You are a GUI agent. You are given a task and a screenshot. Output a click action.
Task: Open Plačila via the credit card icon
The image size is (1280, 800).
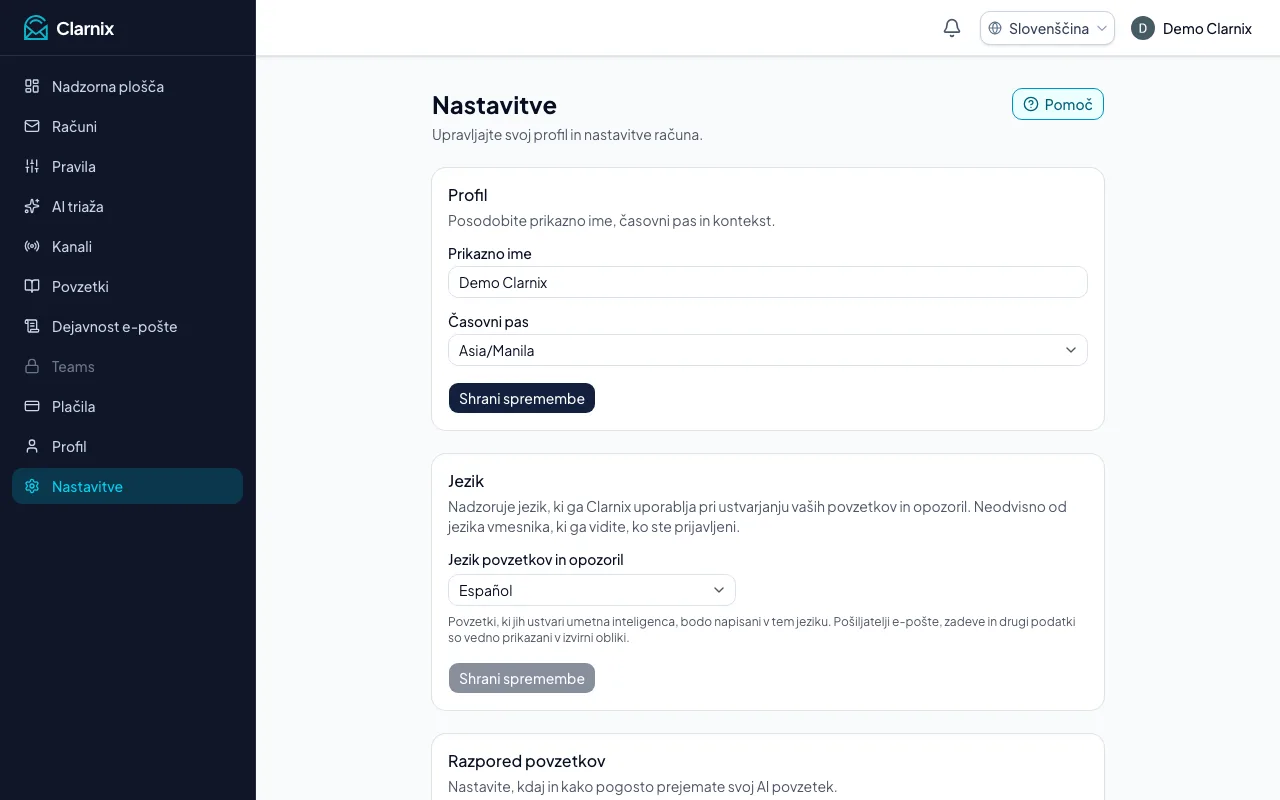click(32, 406)
